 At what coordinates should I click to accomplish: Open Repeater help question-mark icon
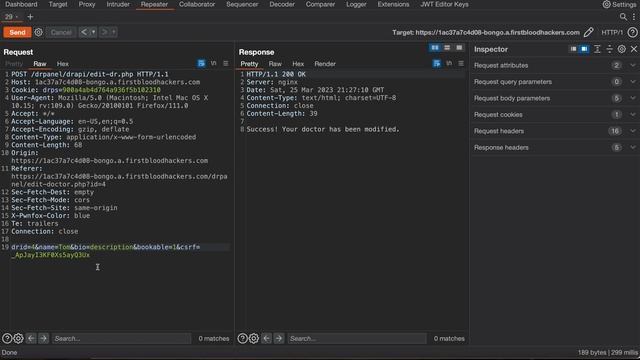click(632, 32)
